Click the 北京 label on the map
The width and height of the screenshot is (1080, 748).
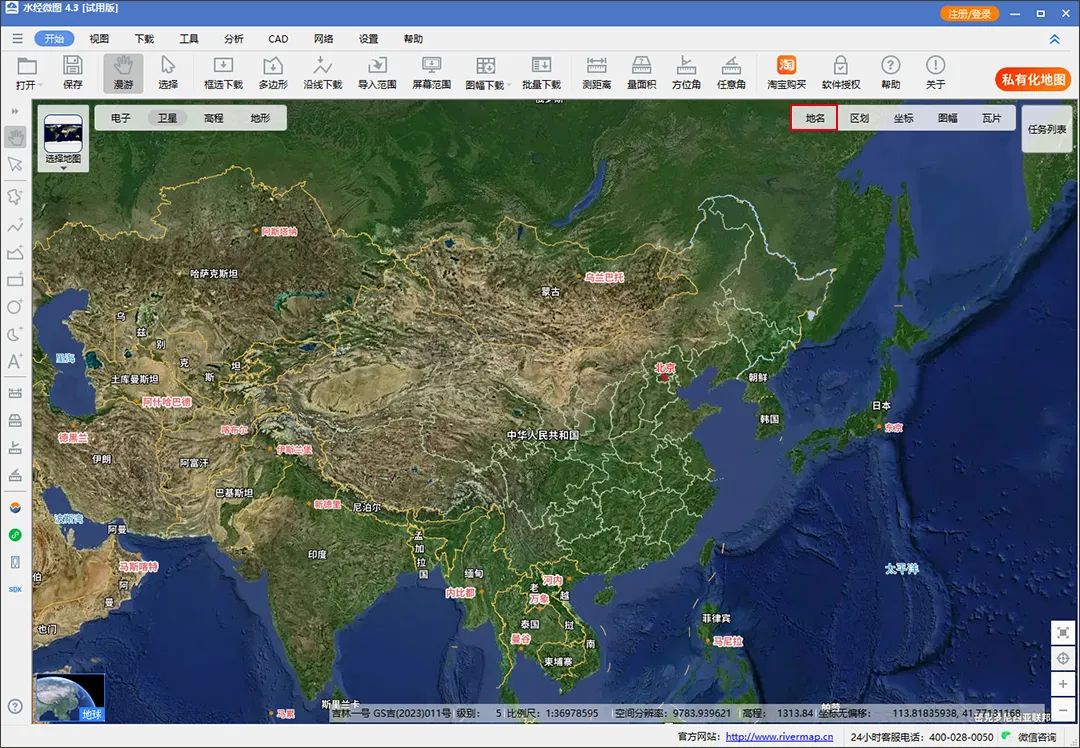click(x=665, y=368)
